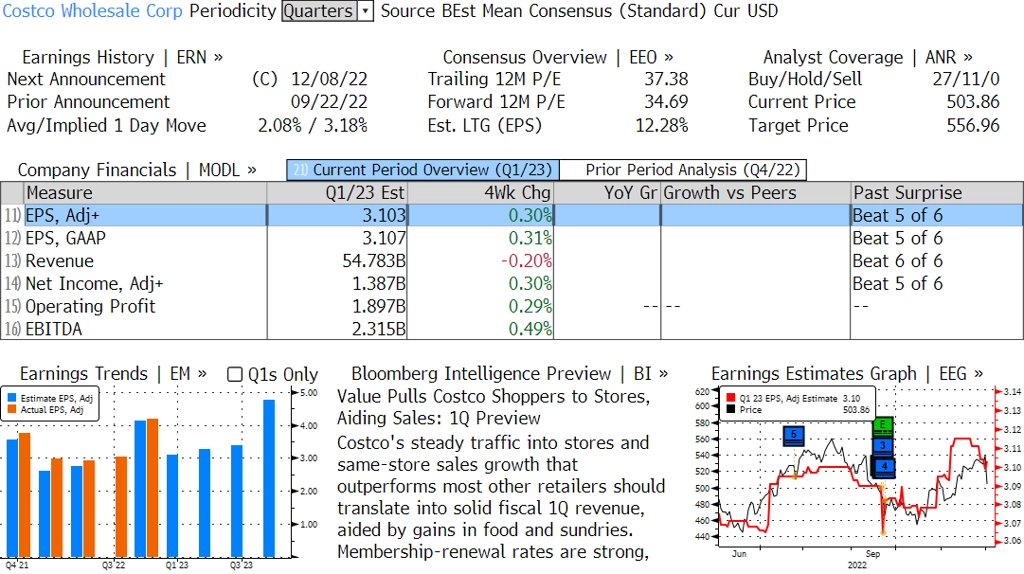Click Current Price value 503.86
This screenshot has width=1024, height=574.
pyautogui.click(x=973, y=102)
